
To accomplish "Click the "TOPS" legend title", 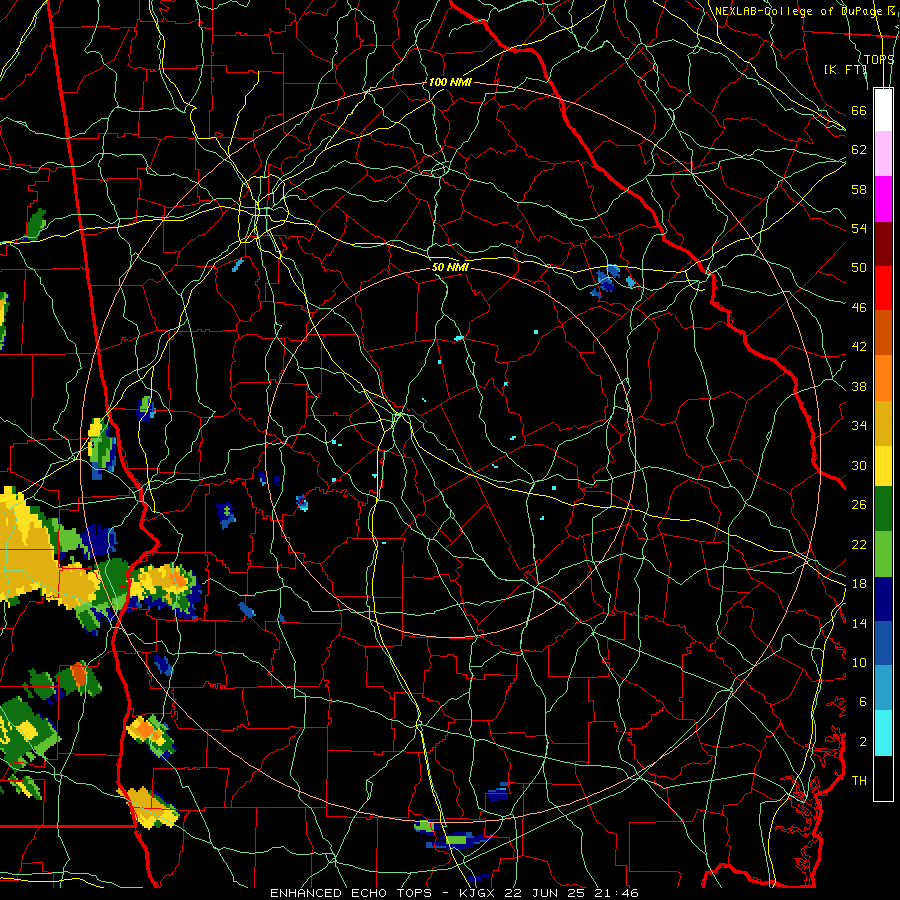I will click(879, 59).
